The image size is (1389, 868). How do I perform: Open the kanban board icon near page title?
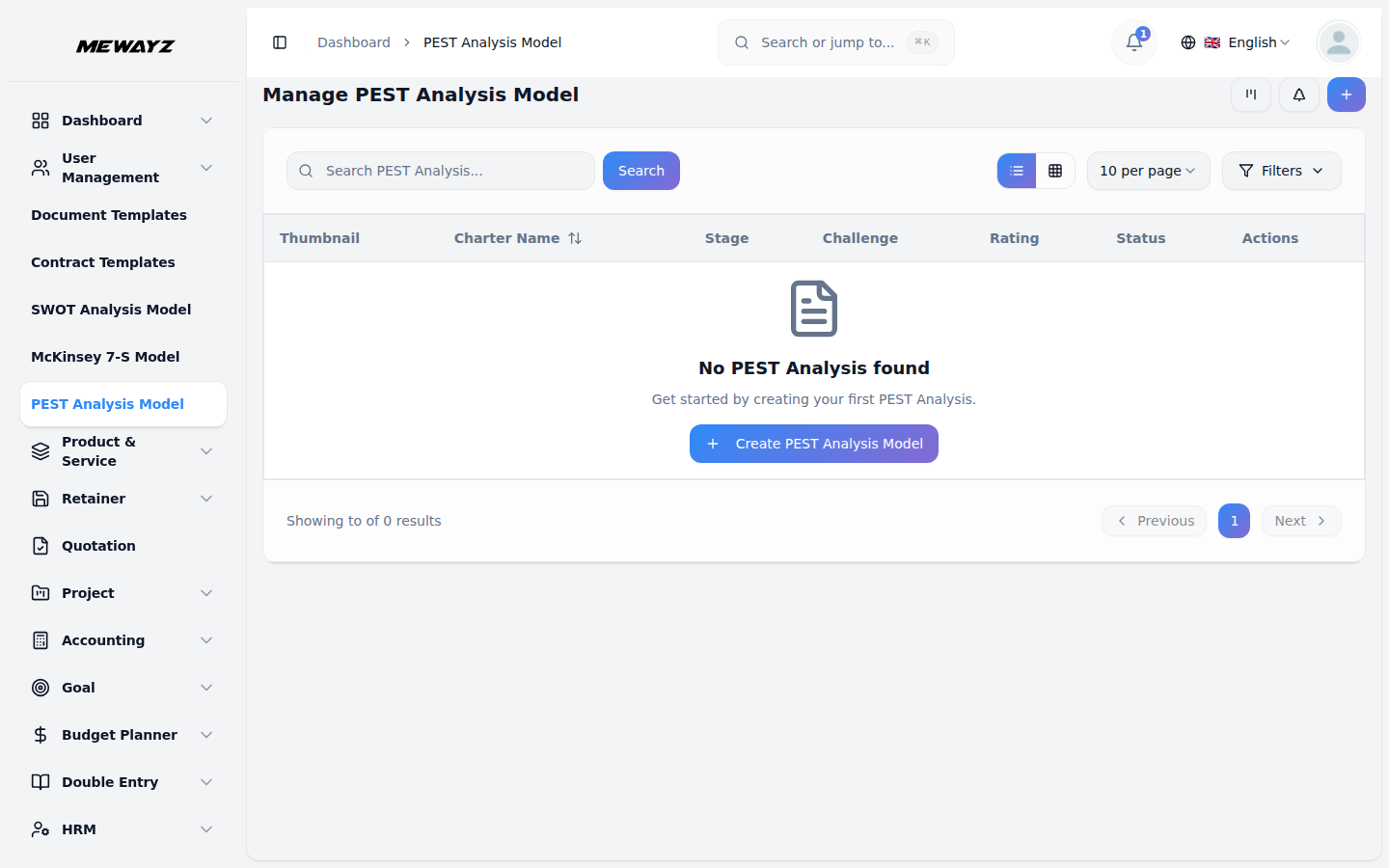click(1250, 95)
